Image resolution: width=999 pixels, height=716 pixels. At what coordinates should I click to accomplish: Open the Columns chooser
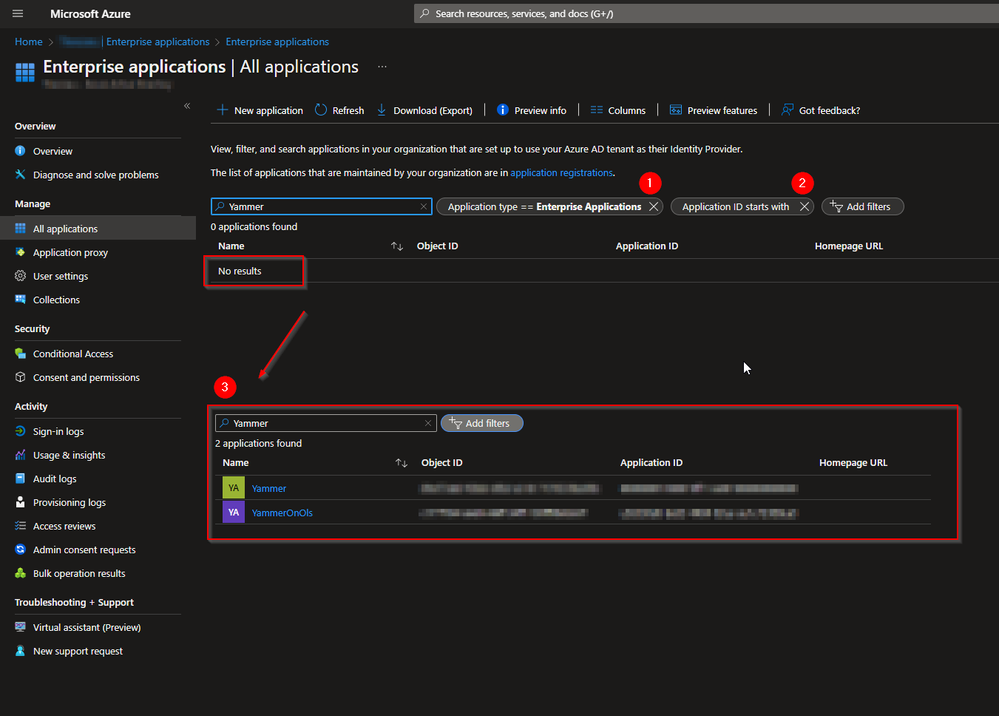click(x=618, y=110)
